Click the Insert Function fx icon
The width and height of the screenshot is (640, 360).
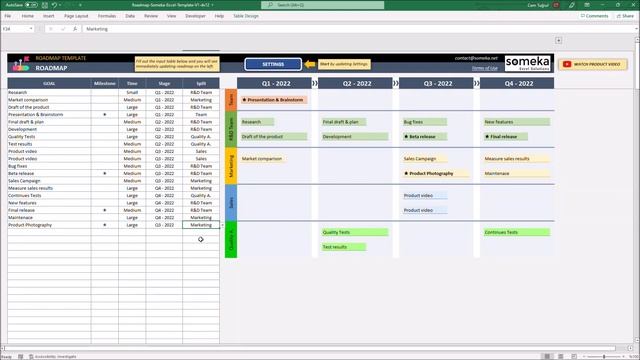tap(75, 29)
